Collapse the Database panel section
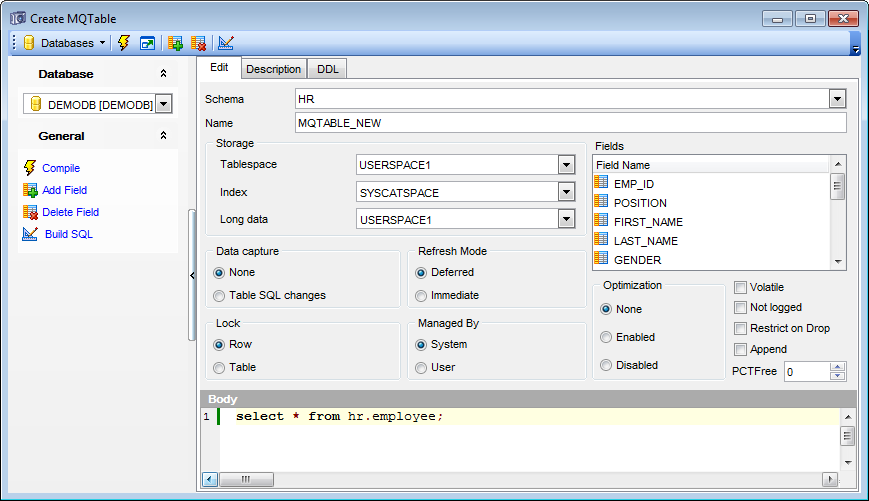Viewport: 869px width, 501px height. 163,73
